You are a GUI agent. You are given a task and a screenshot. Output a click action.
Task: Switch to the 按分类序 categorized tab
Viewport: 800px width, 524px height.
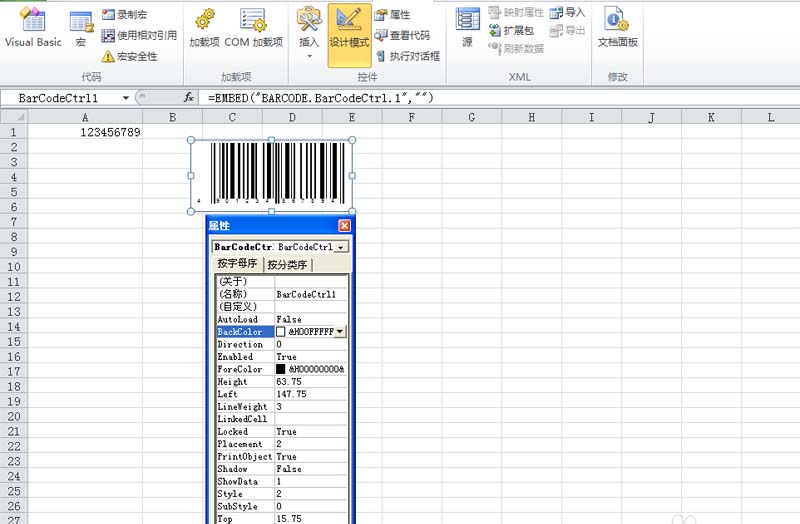pyautogui.click(x=287, y=264)
